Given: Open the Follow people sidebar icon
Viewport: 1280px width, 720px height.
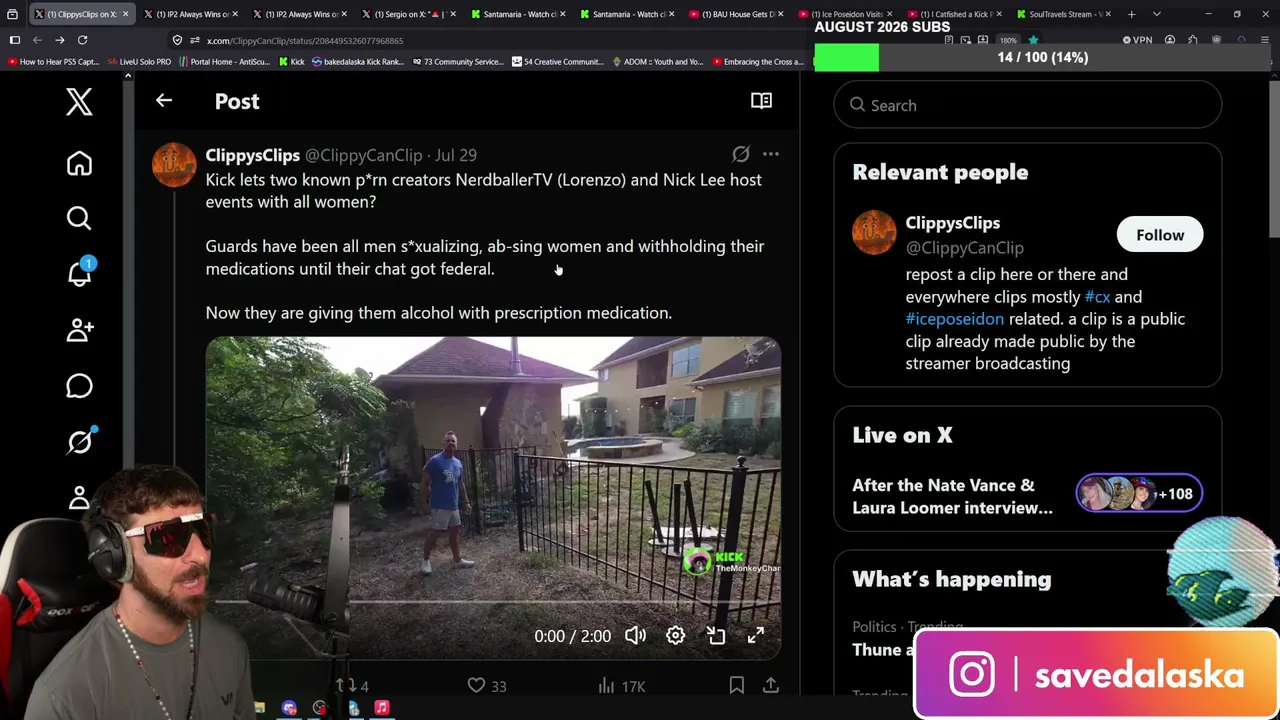Looking at the screenshot, I should (79, 330).
